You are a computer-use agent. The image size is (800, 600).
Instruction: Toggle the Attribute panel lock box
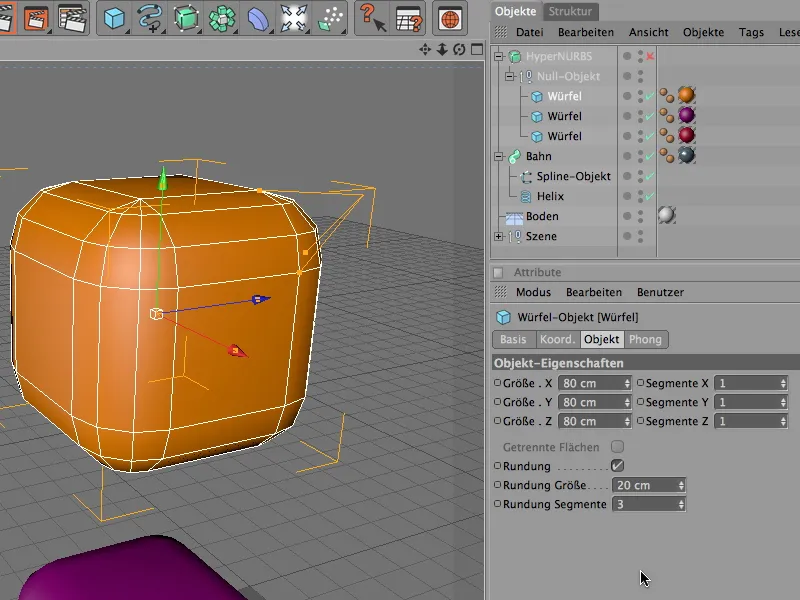pos(498,272)
